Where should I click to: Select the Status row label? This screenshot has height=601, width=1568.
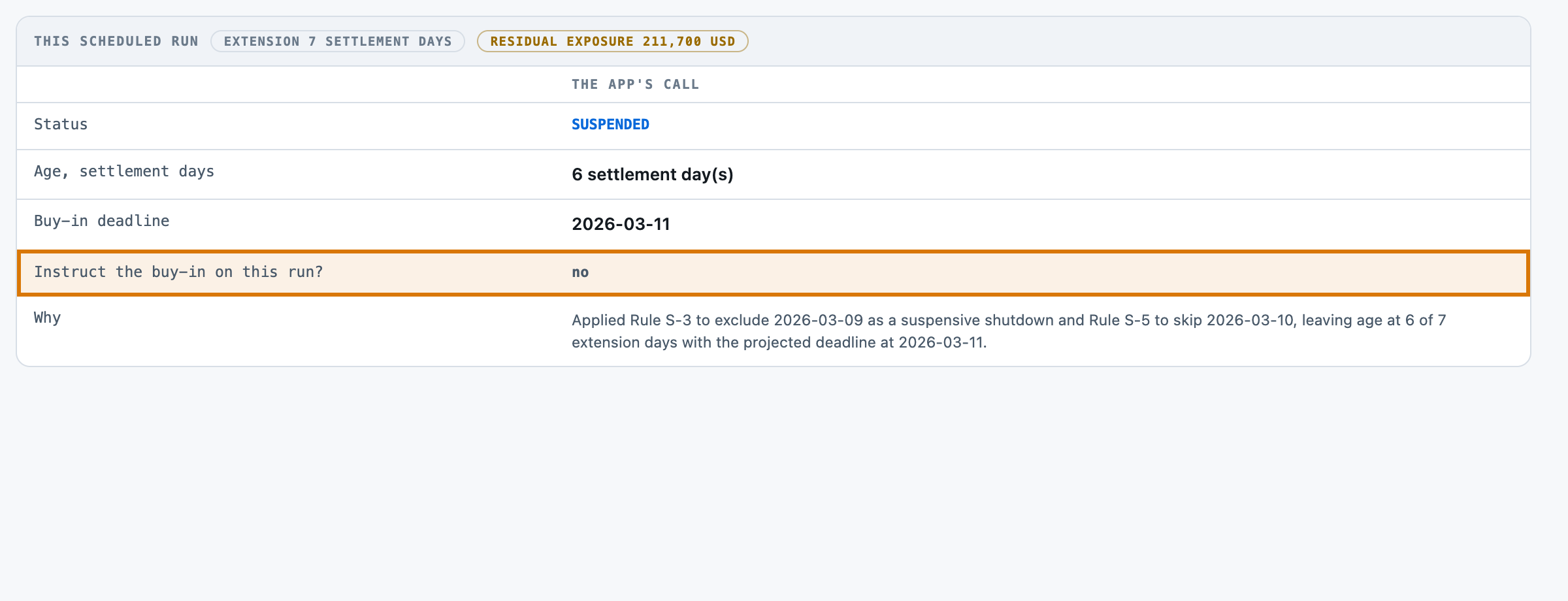click(x=61, y=124)
